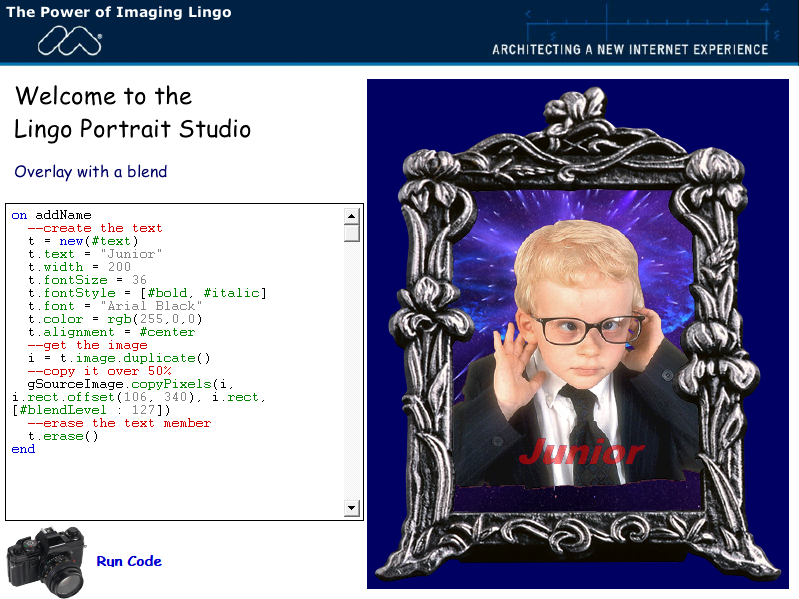Click the 't.fontSize = 36' line
The width and height of the screenshot is (799, 599).
click(x=87, y=280)
